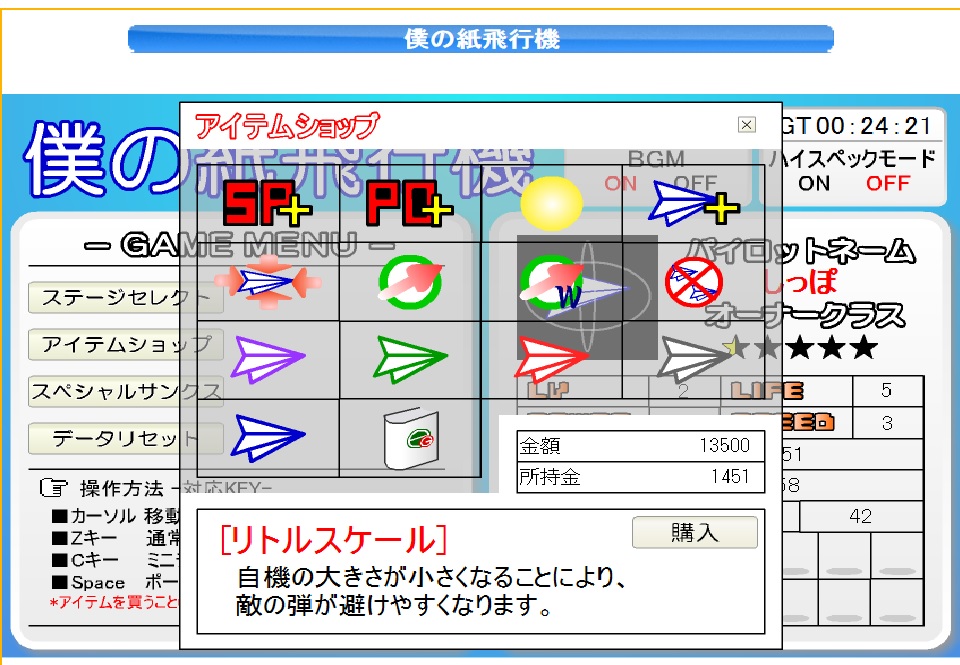Image resolution: width=960 pixels, height=665 pixels.
Task: Select the PC+ power-up item icon
Action: [413, 203]
